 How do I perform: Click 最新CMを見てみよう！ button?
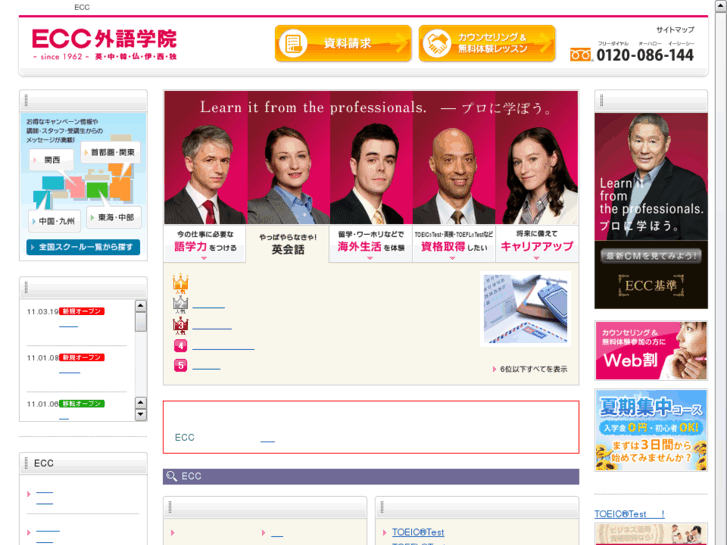click(651, 256)
